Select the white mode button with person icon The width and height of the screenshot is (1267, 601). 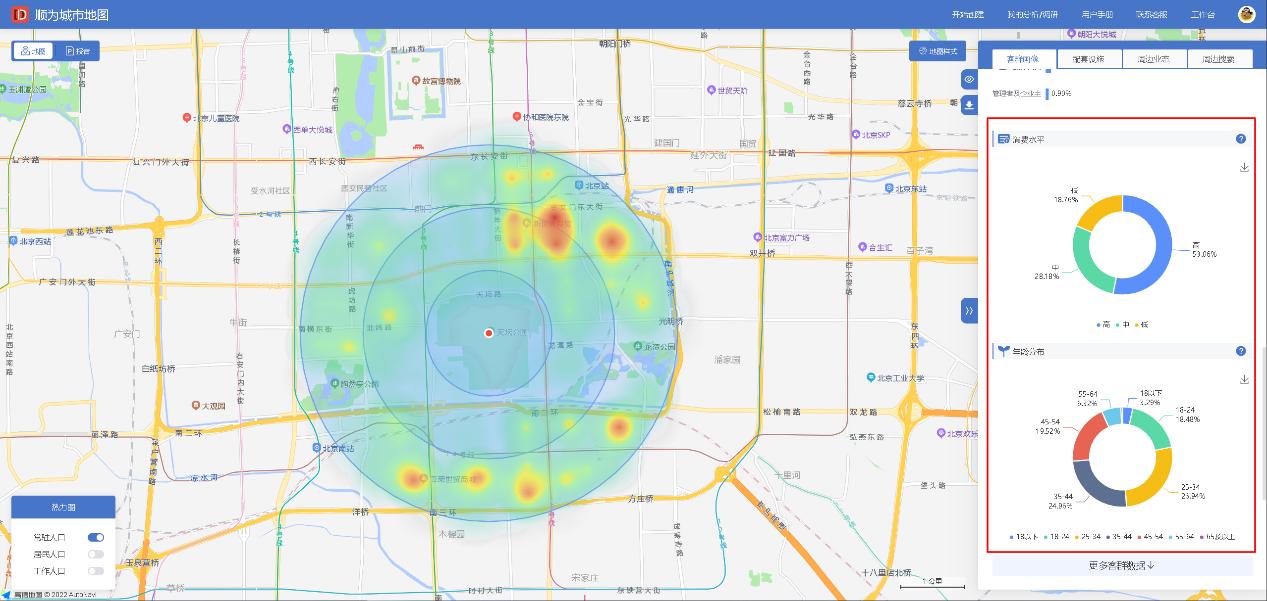pyautogui.click(x=33, y=51)
